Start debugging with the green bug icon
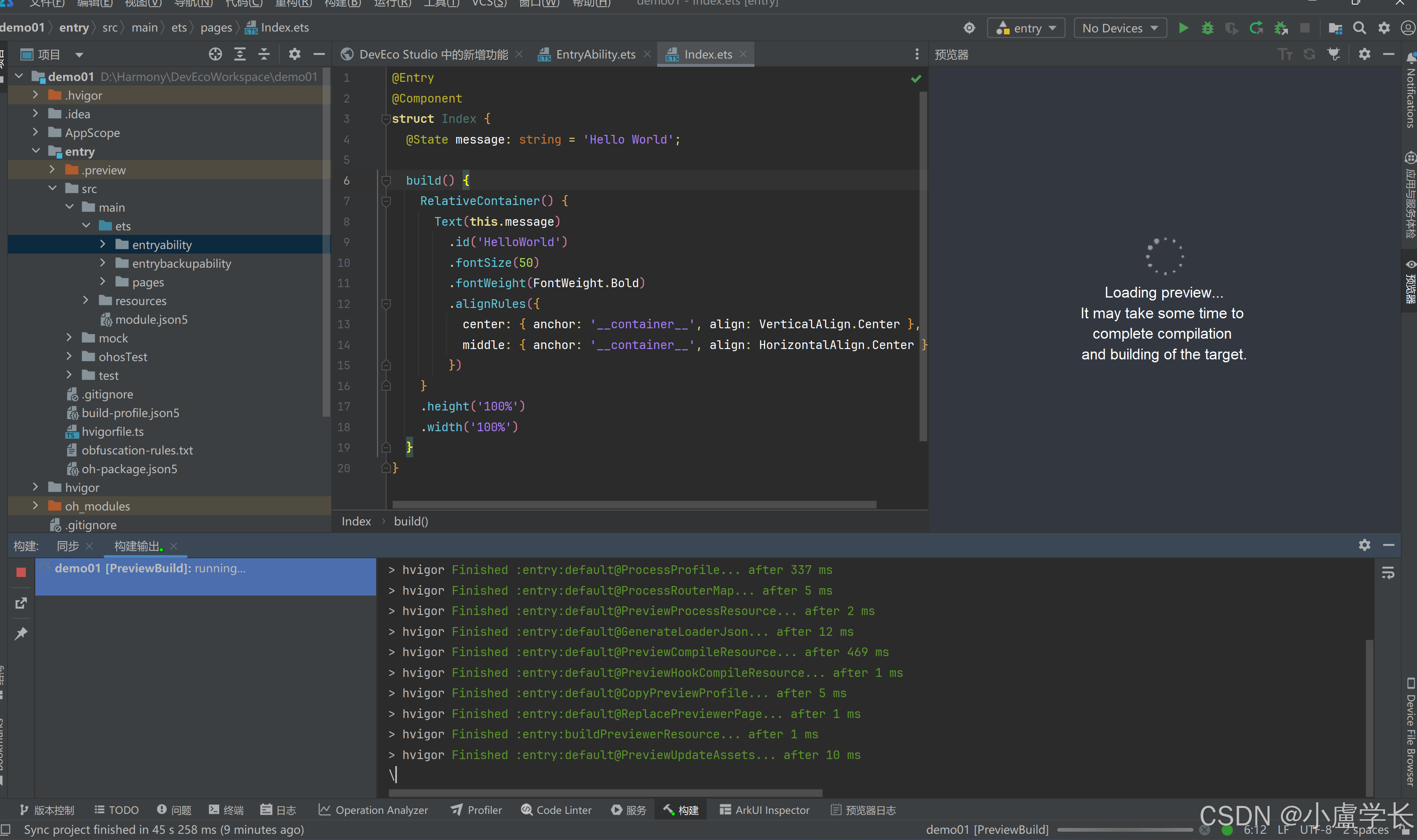The image size is (1417, 840). [x=1207, y=28]
